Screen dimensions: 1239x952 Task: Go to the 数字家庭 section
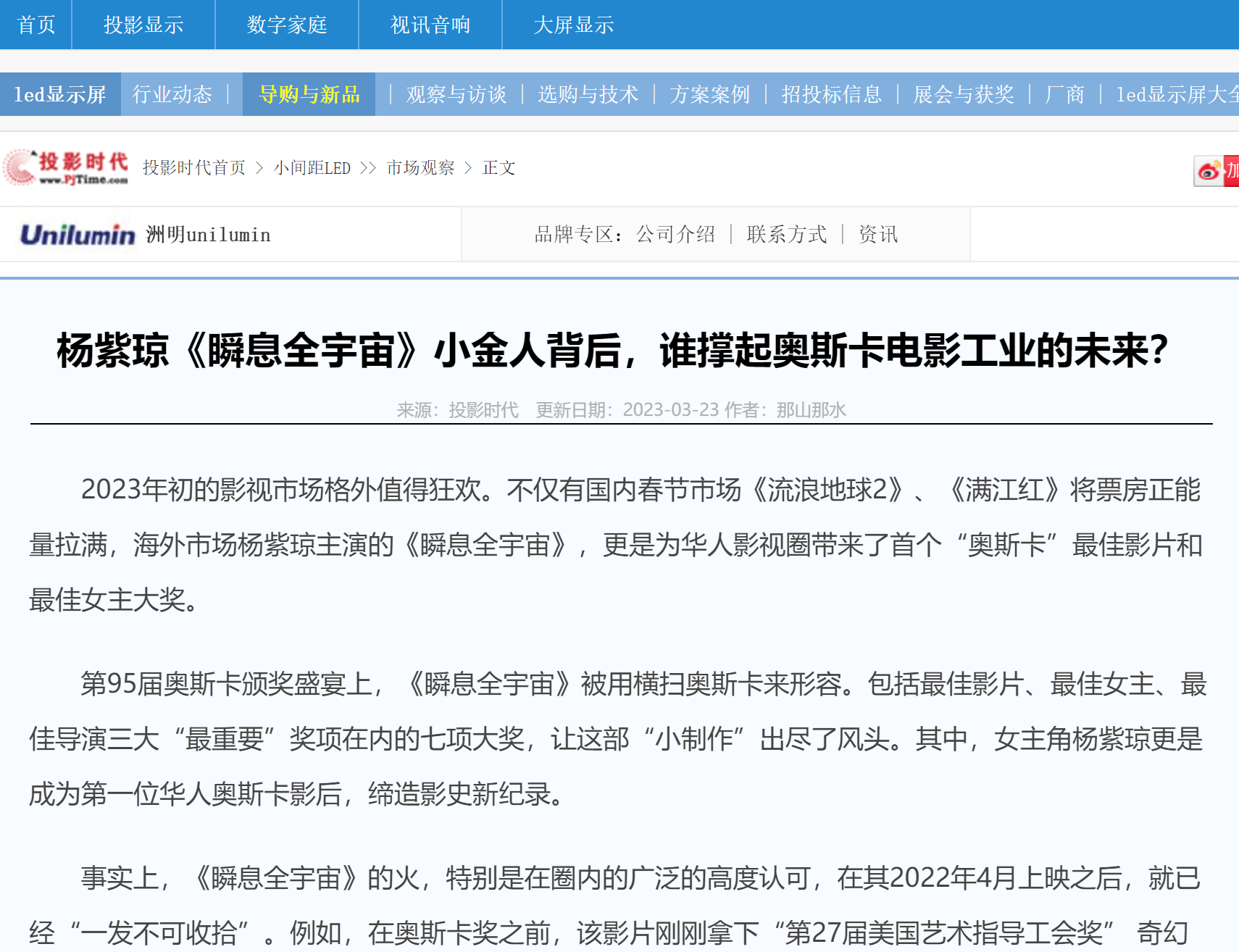pos(287,25)
